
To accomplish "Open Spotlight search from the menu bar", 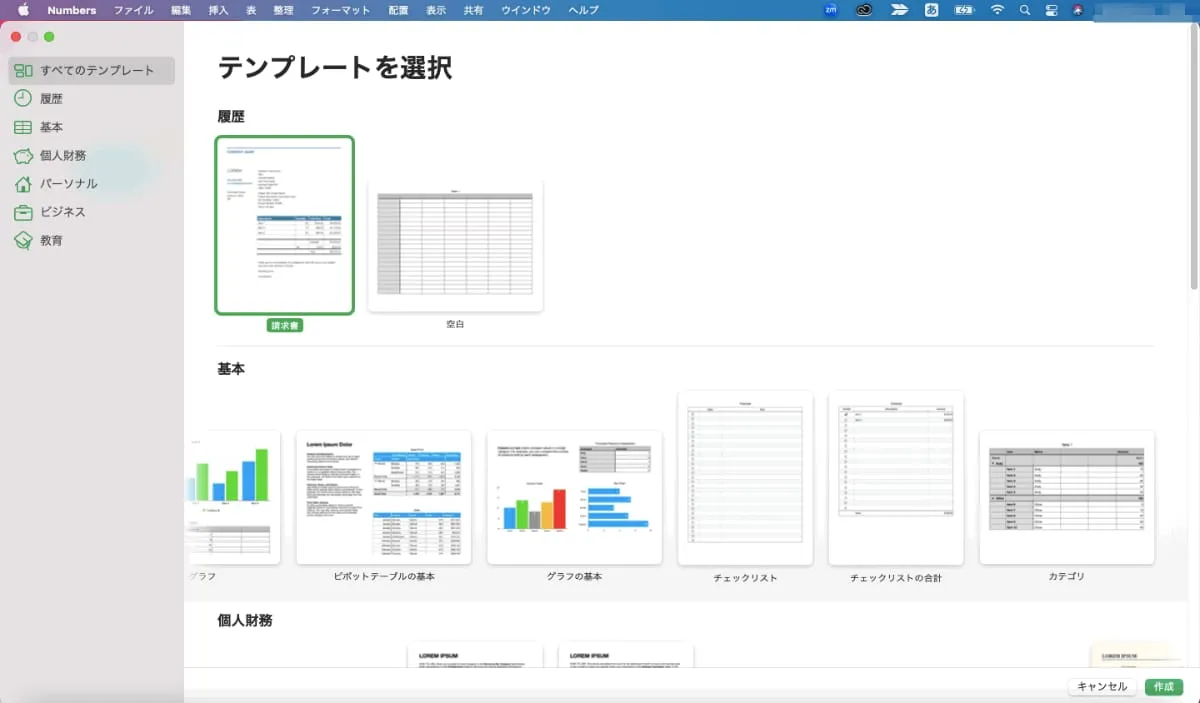I will coord(1024,10).
